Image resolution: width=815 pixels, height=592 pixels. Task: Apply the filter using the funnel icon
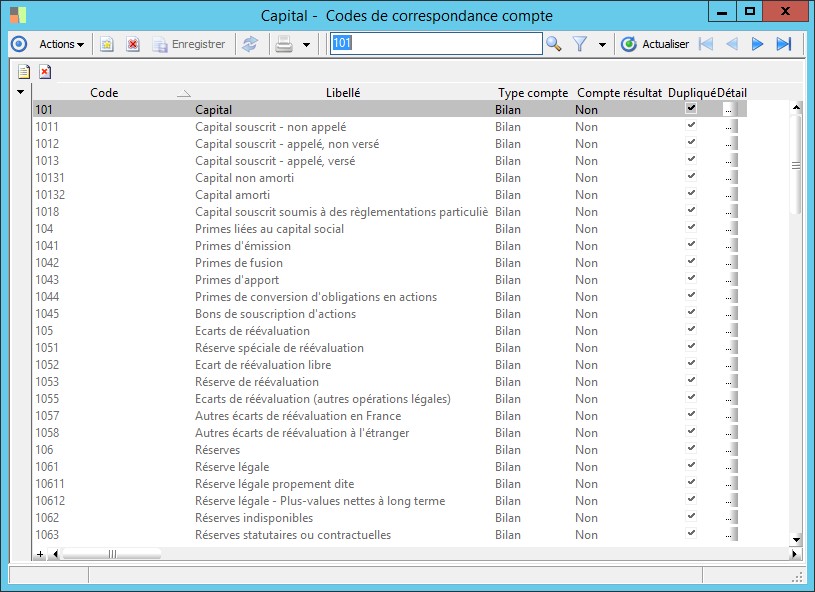(x=578, y=44)
